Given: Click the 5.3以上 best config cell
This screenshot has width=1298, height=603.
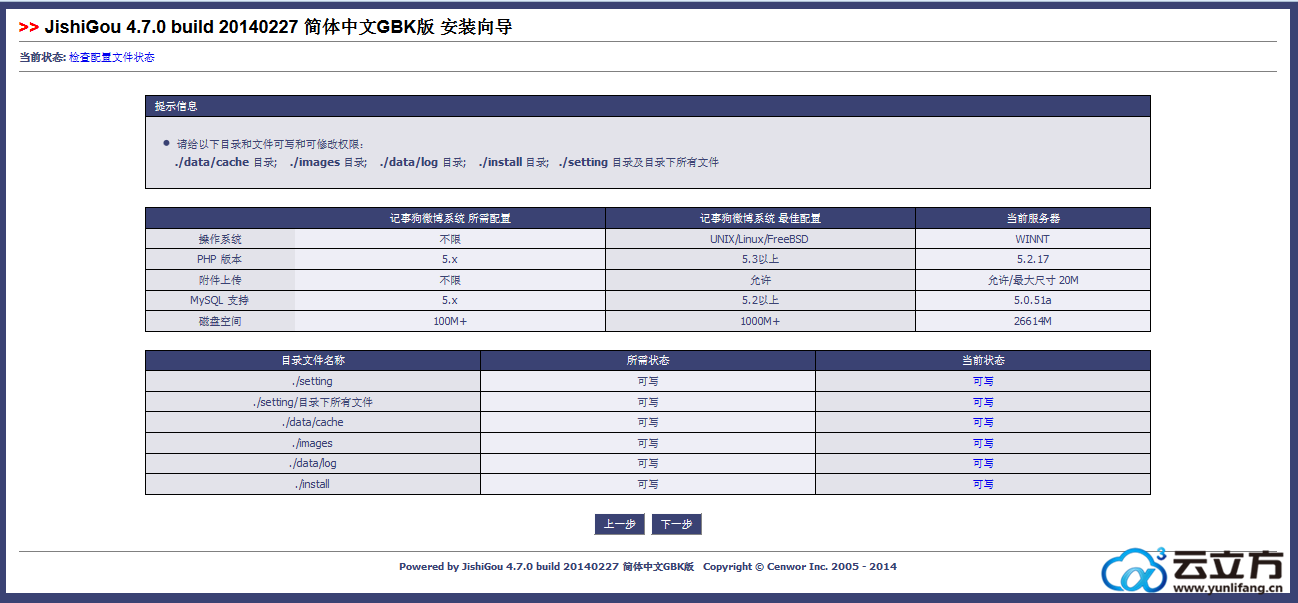Looking at the screenshot, I should 760,259.
